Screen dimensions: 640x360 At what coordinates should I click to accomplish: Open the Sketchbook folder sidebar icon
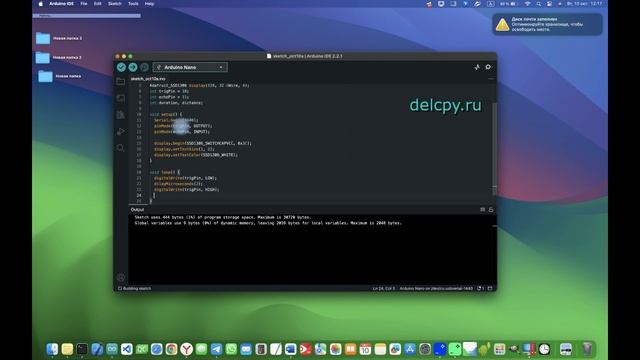(120, 82)
